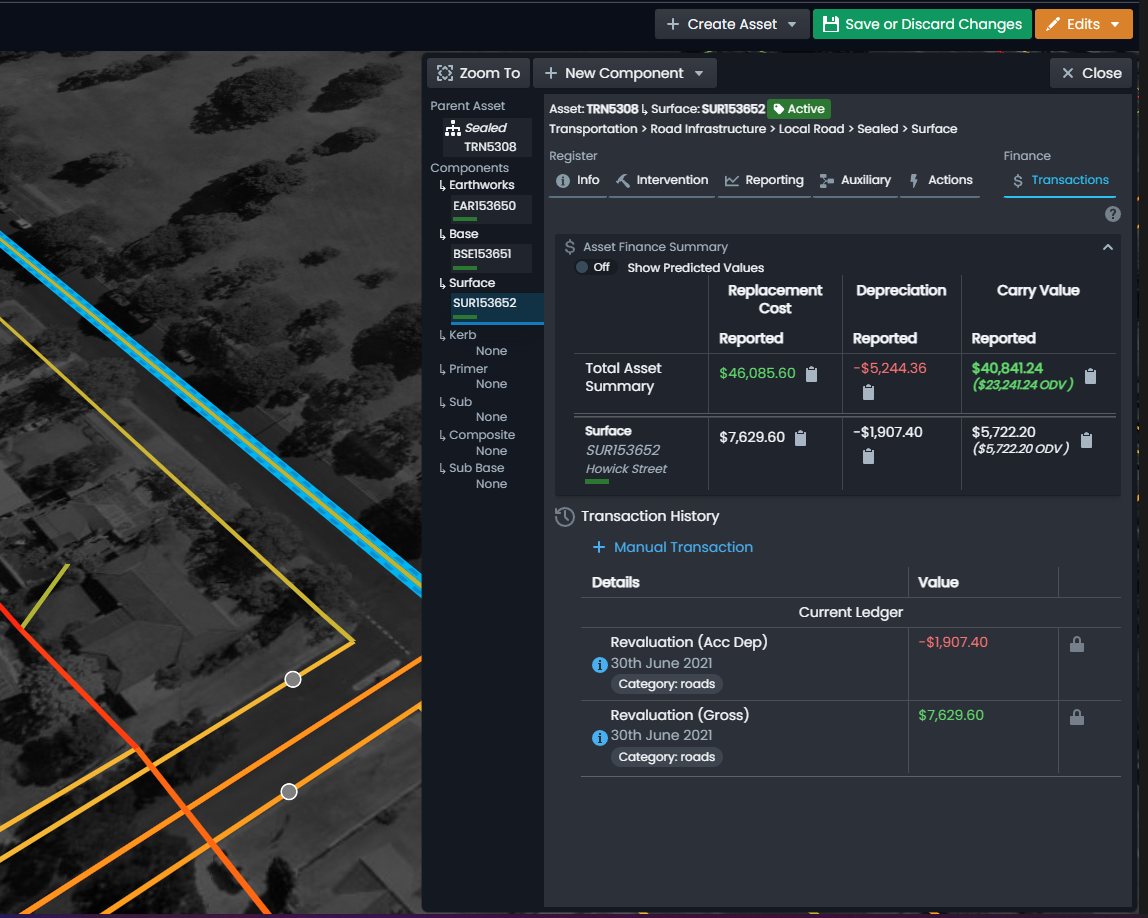Click the Zoom To button
This screenshot has width=1148, height=918.
[478, 73]
